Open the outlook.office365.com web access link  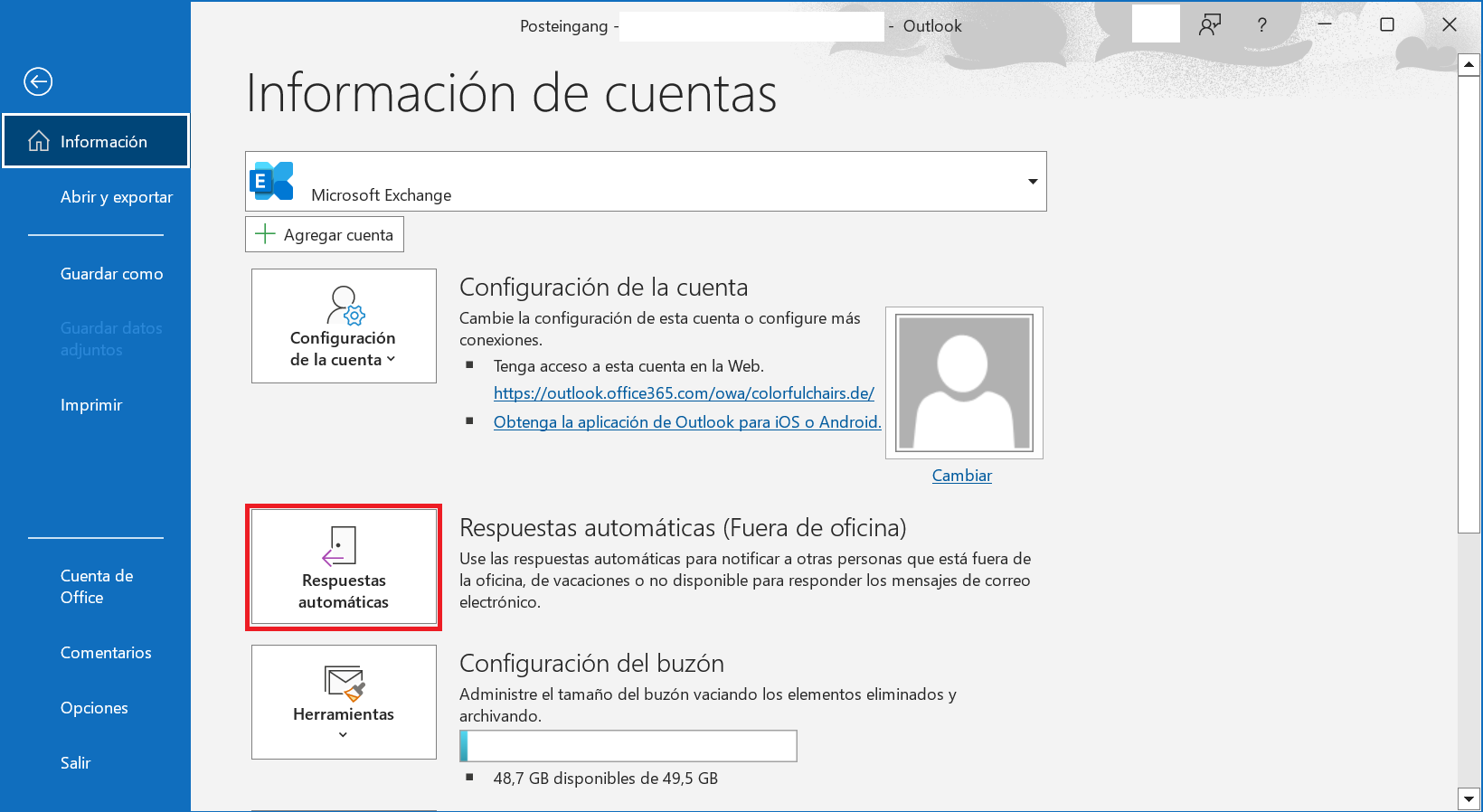[684, 393]
